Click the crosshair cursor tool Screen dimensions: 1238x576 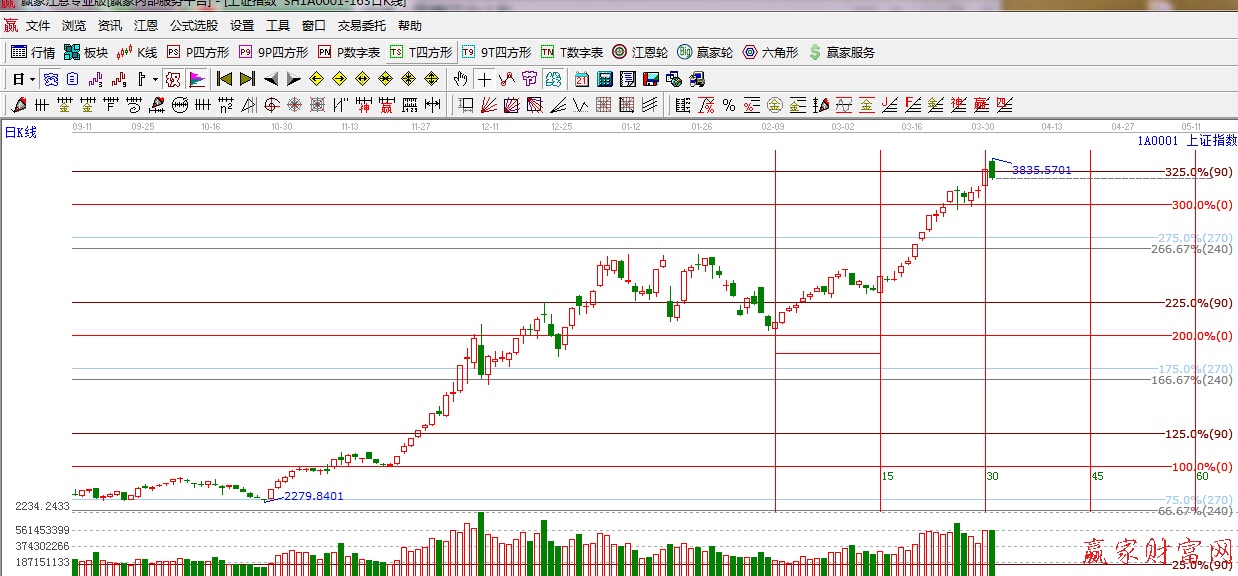(484, 79)
